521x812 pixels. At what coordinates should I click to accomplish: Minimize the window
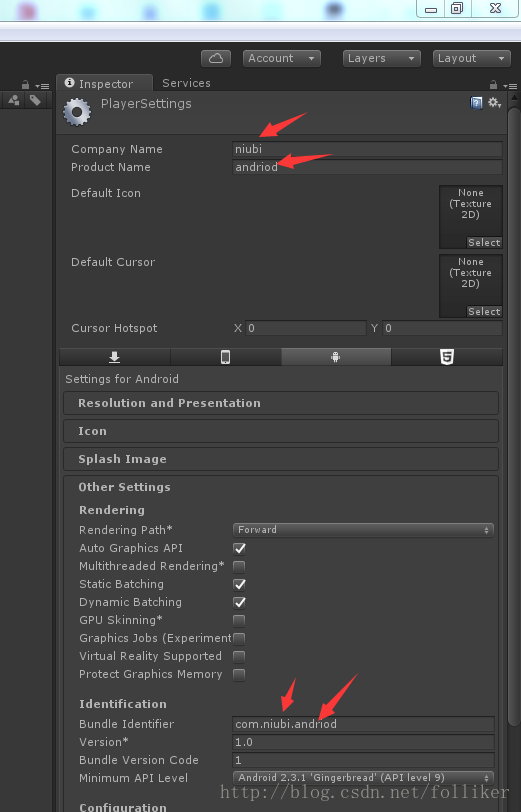coord(431,9)
